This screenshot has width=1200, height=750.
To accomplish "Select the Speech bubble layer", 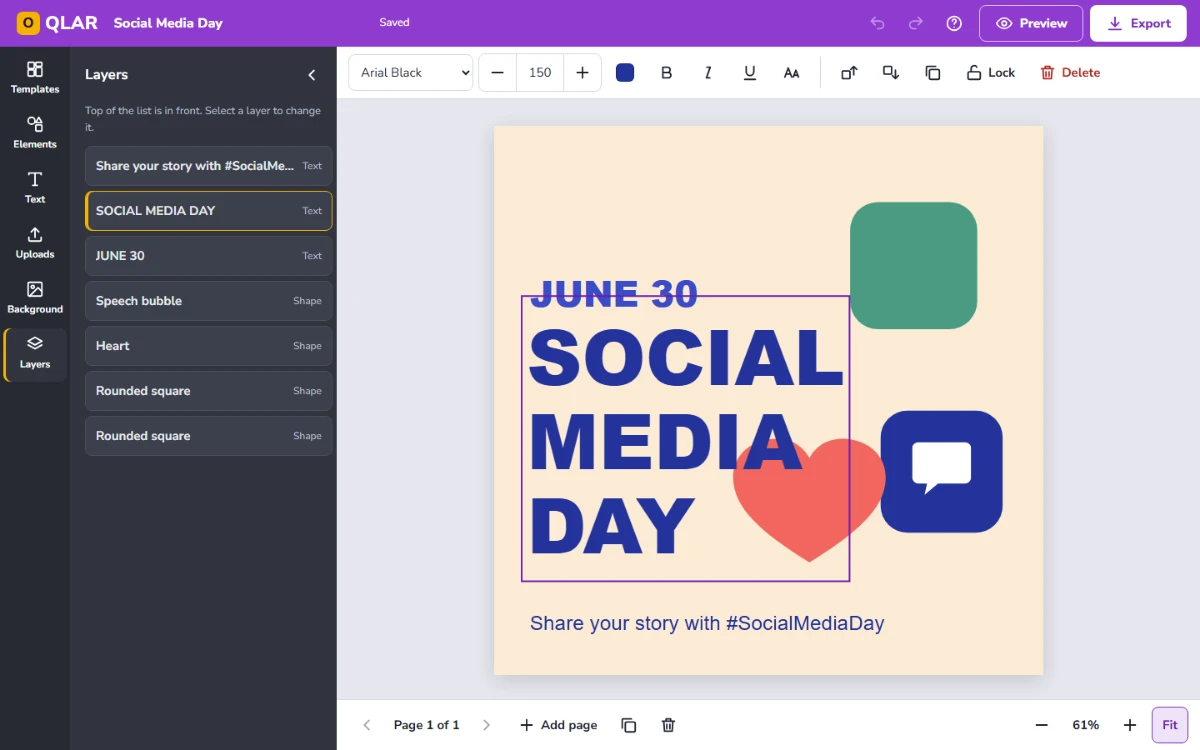I will pyautogui.click(x=209, y=301).
